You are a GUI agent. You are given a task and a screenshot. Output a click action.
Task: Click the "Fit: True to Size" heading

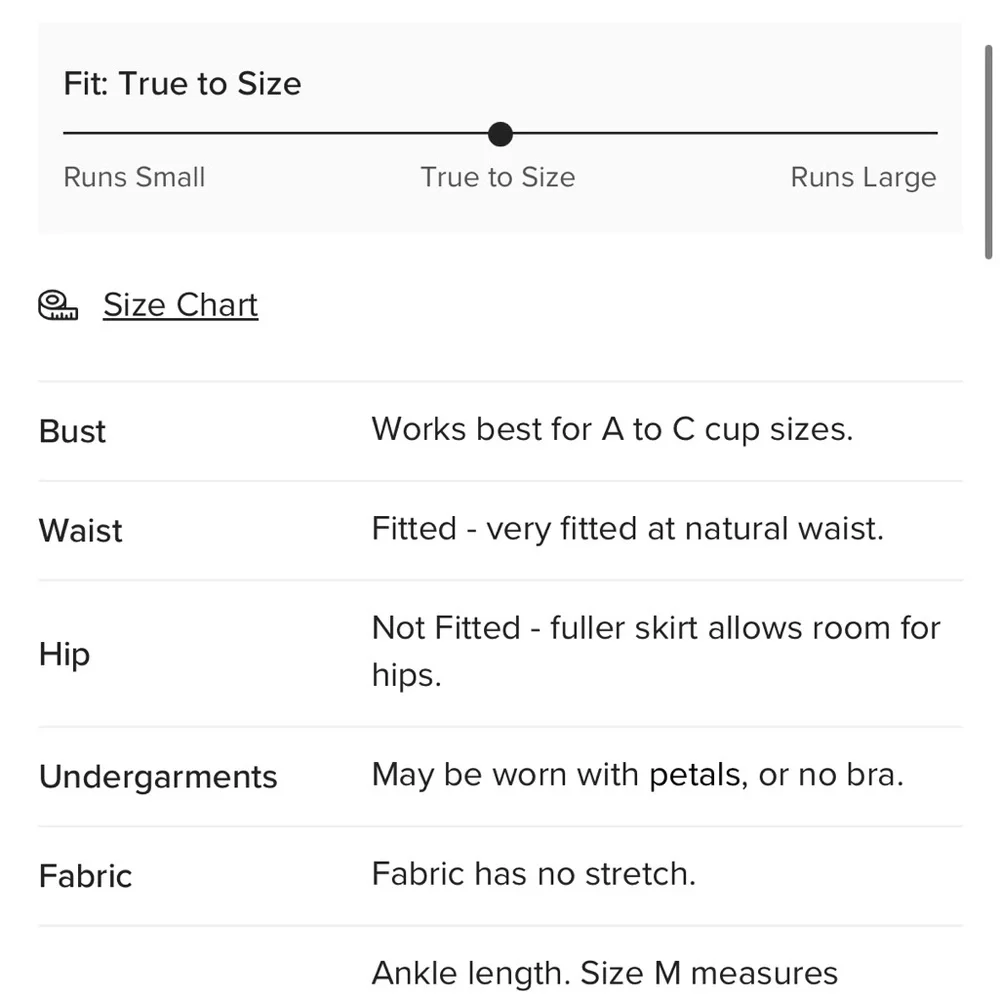coord(182,83)
